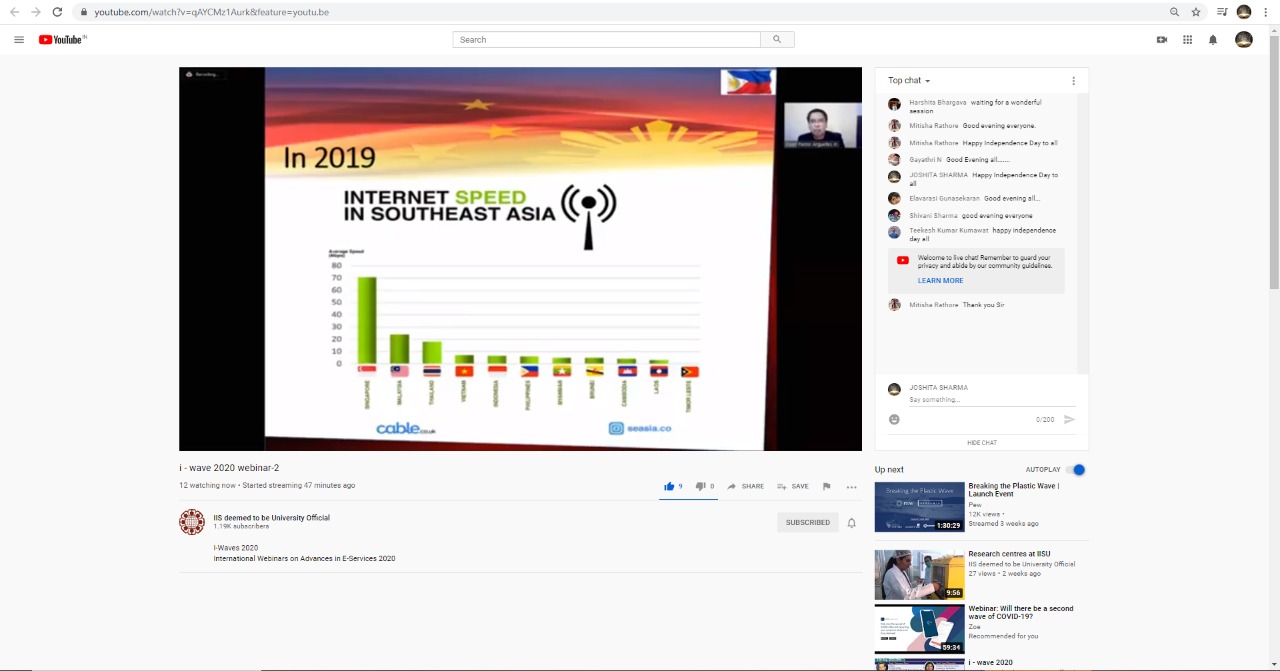Open the create video camera icon
1280x671 pixels.
point(1162,40)
